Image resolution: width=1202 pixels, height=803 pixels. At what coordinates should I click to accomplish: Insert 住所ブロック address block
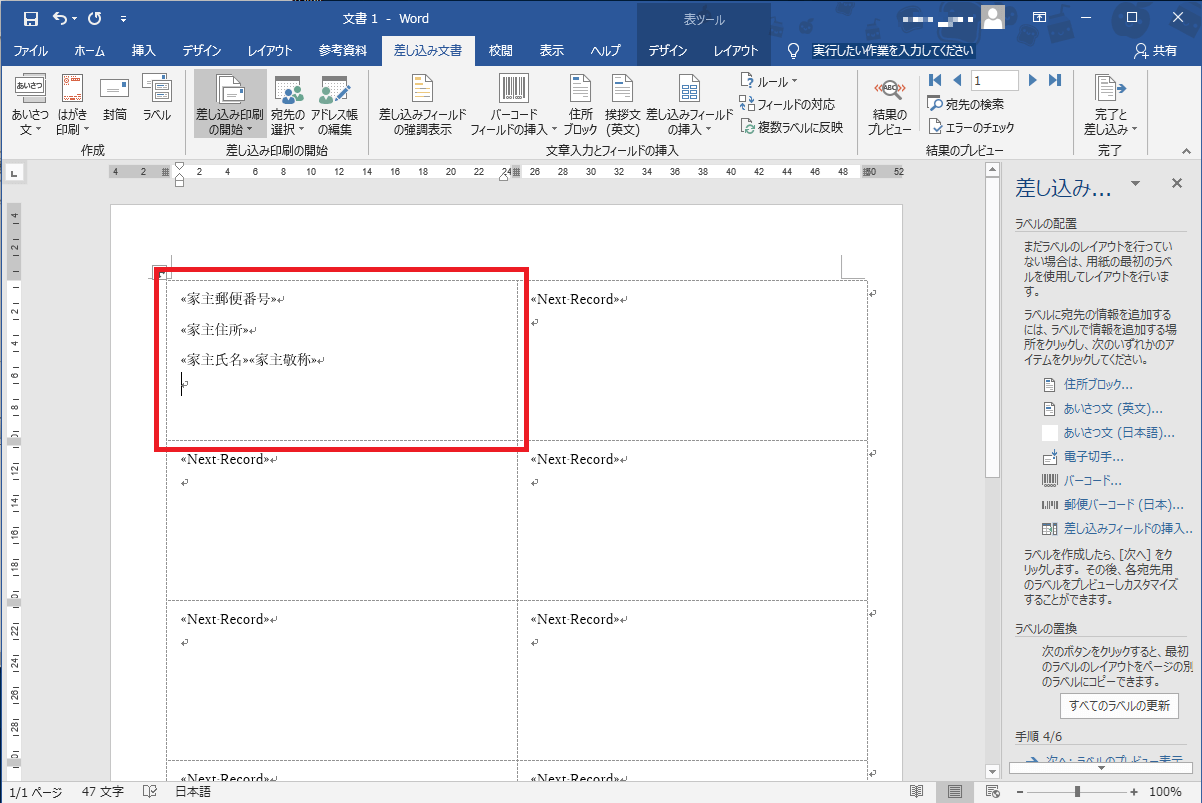pos(580,106)
